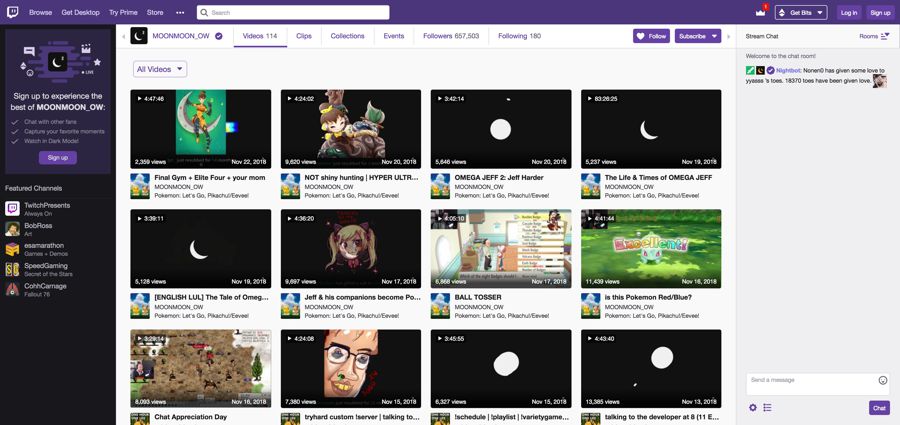Screen dimensions: 900x425
Task: Open chat settings gear icon
Action: point(752,408)
